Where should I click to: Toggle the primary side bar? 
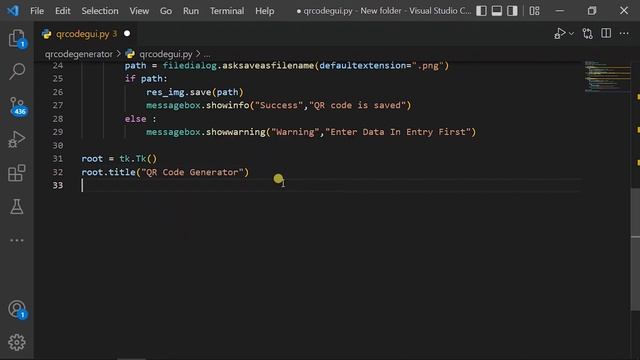point(481,11)
